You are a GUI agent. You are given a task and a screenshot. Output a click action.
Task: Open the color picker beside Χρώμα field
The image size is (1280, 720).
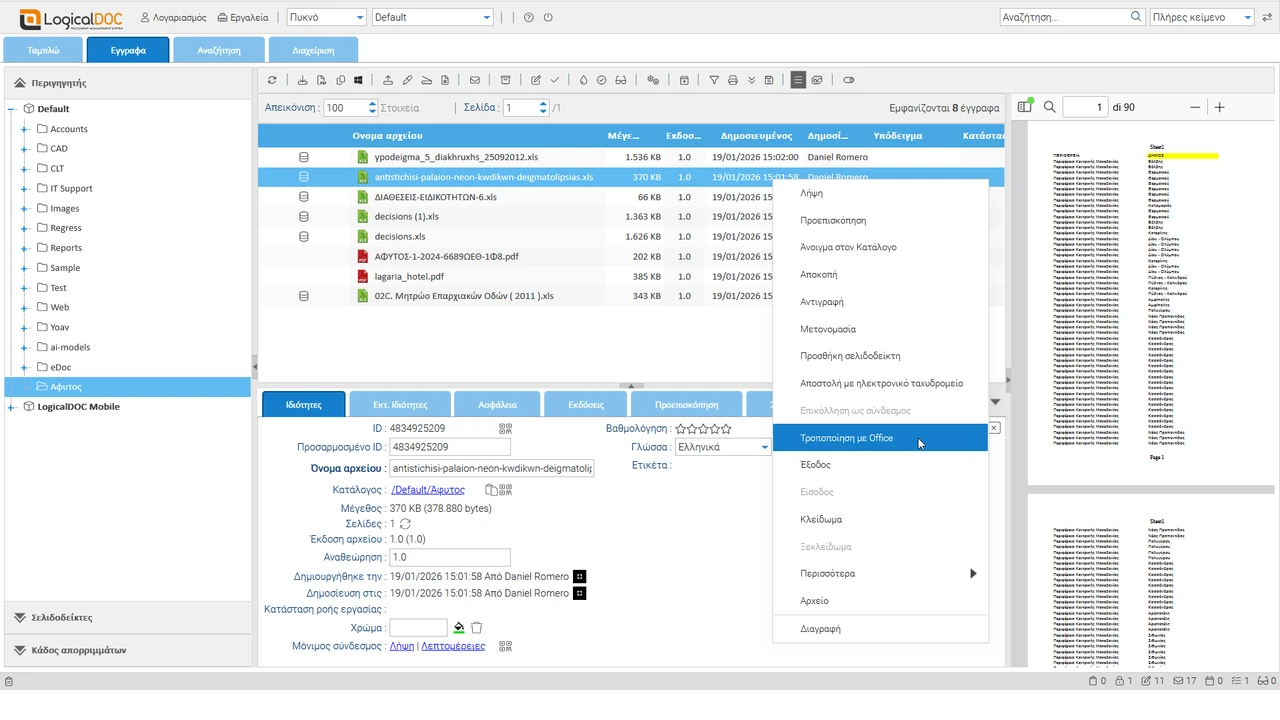click(458, 628)
